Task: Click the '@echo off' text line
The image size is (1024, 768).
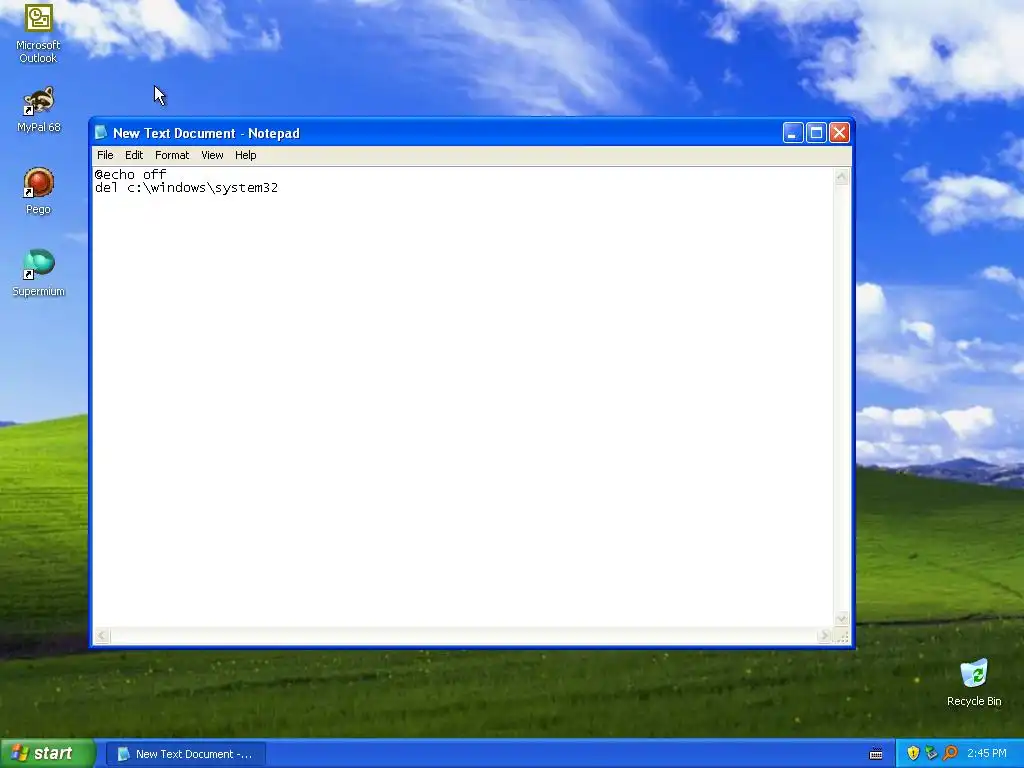Action: point(131,174)
